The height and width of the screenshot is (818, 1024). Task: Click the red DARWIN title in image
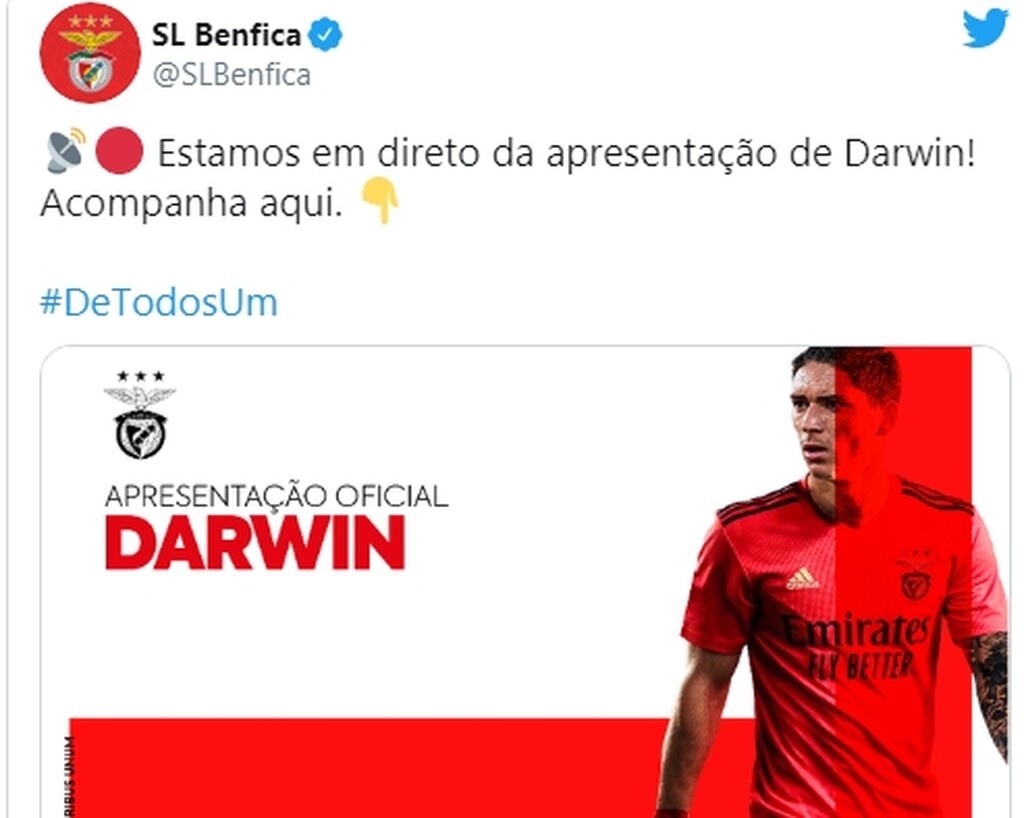[x=255, y=543]
